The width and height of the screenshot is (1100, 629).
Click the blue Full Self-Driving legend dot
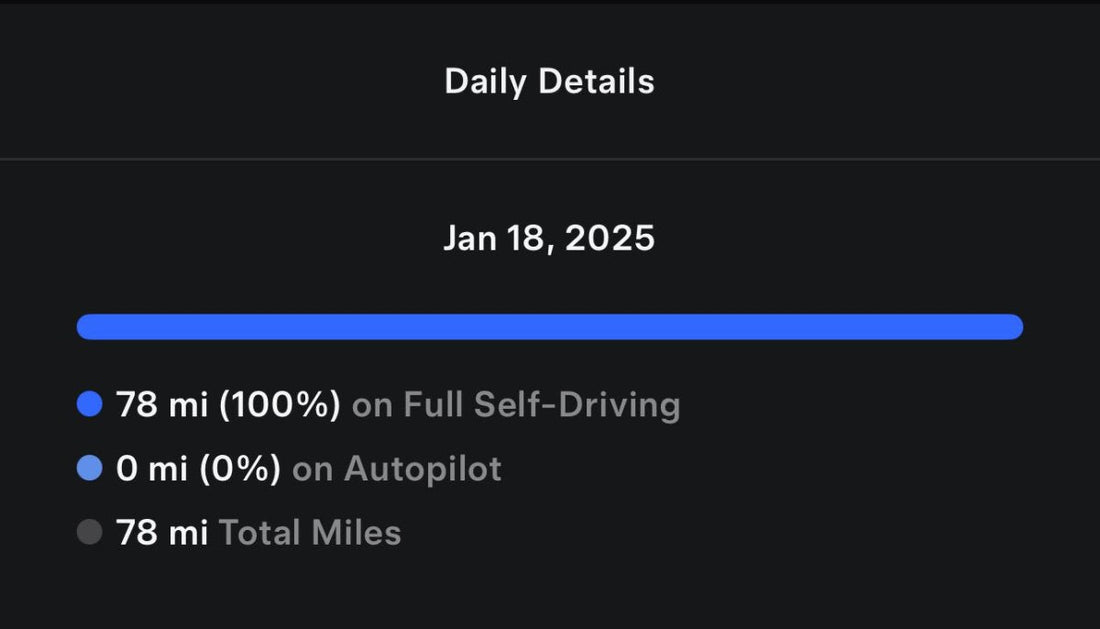coord(90,404)
